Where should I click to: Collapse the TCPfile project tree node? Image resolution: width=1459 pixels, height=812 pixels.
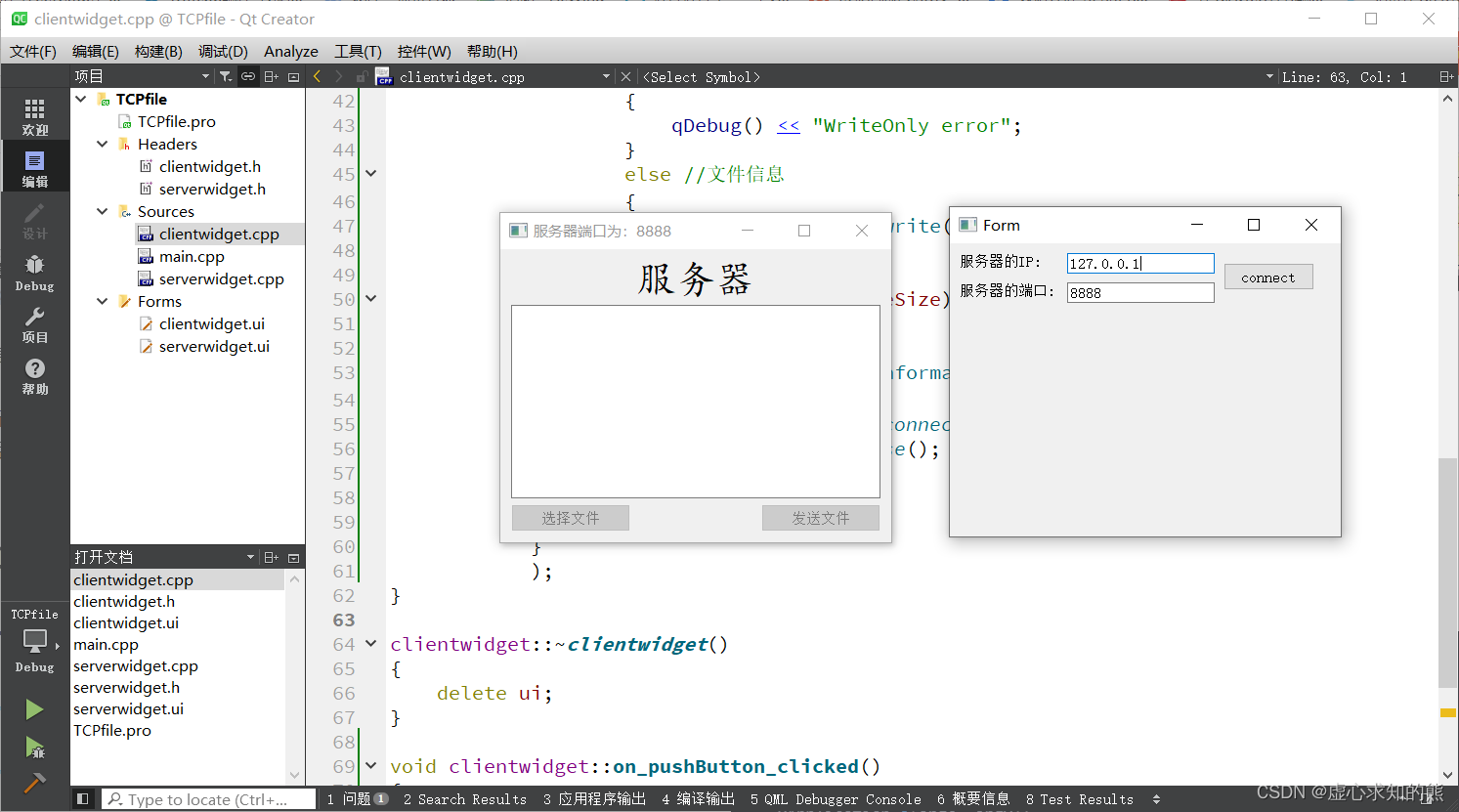point(81,99)
